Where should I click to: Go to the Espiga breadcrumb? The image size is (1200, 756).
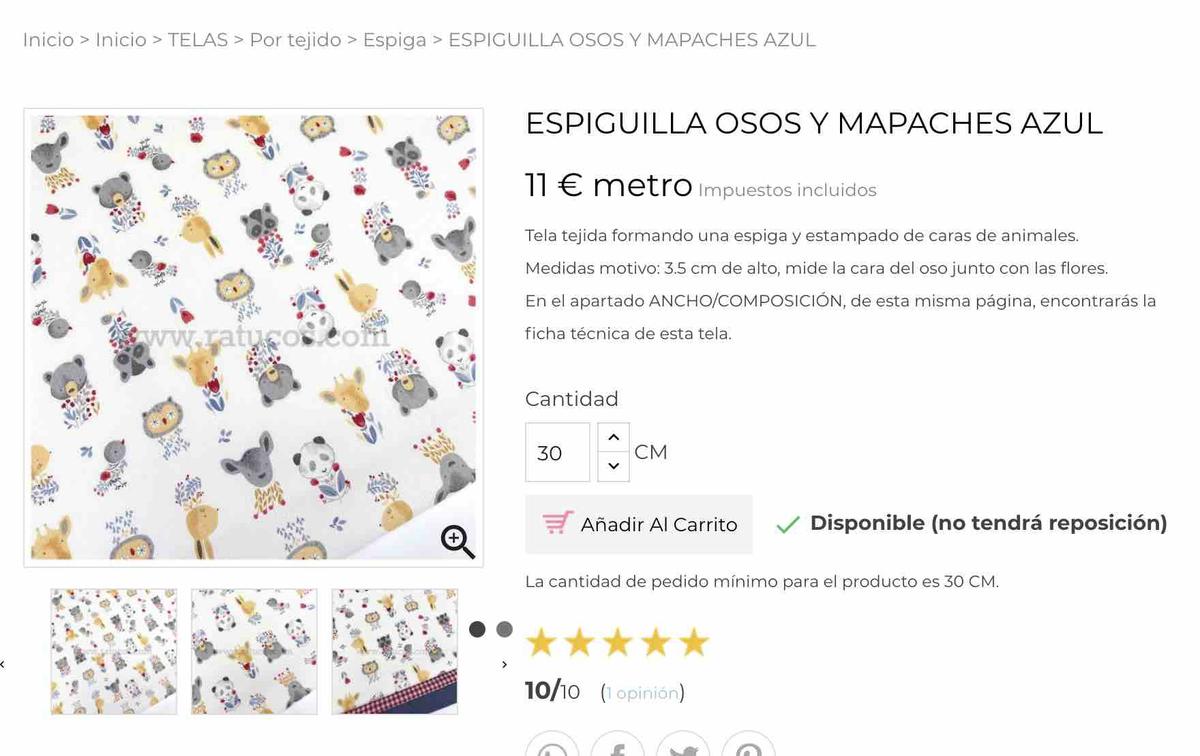[394, 40]
